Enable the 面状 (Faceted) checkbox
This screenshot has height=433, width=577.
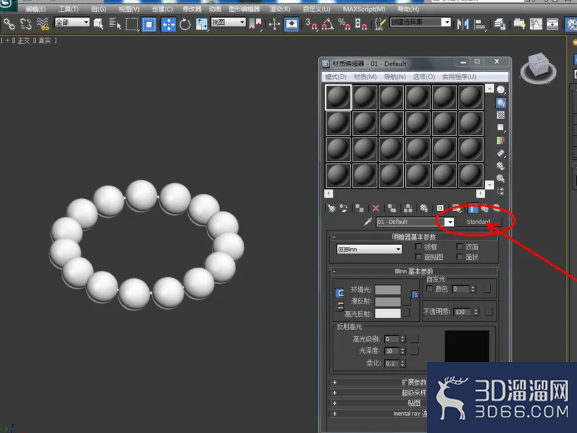(460, 256)
